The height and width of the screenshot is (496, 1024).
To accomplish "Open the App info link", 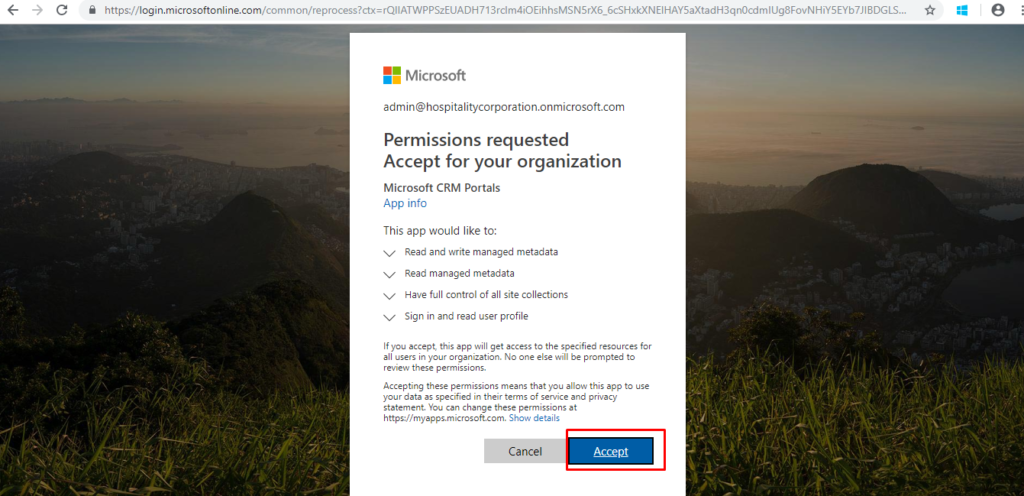I will coord(405,203).
